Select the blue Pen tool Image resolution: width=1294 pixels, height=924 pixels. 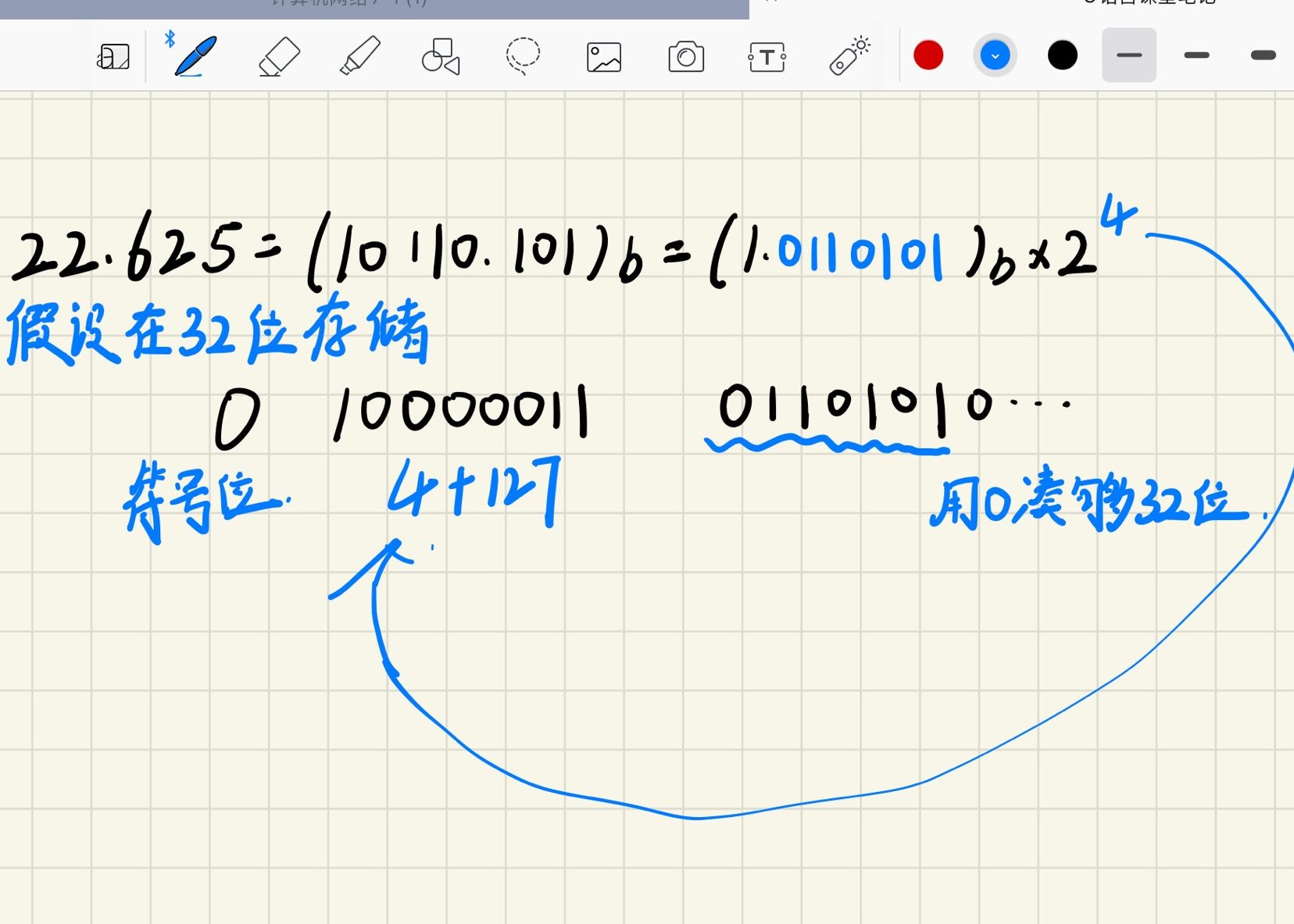pyautogui.click(x=195, y=56)
